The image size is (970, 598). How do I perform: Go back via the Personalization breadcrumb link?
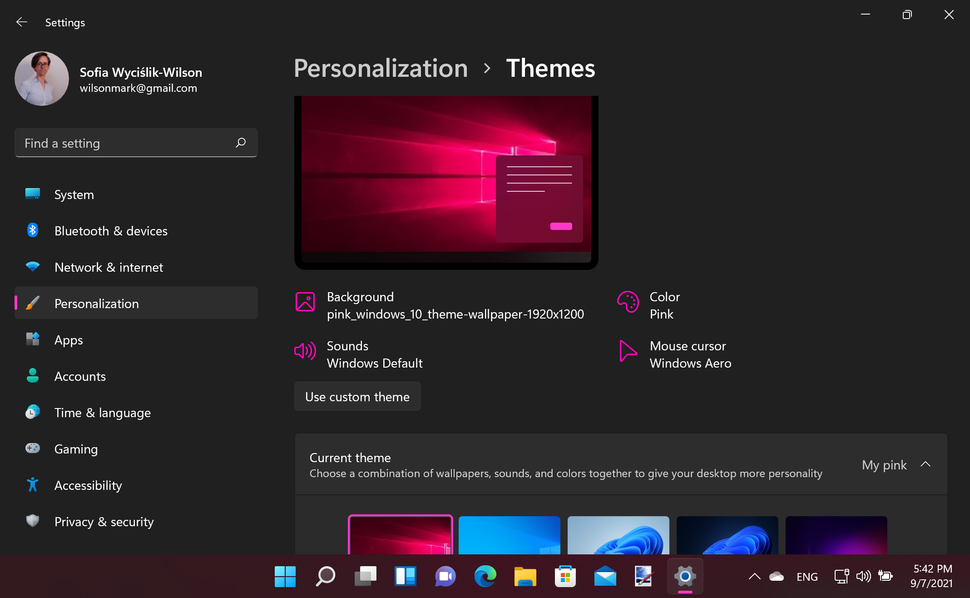coord(380,68)
